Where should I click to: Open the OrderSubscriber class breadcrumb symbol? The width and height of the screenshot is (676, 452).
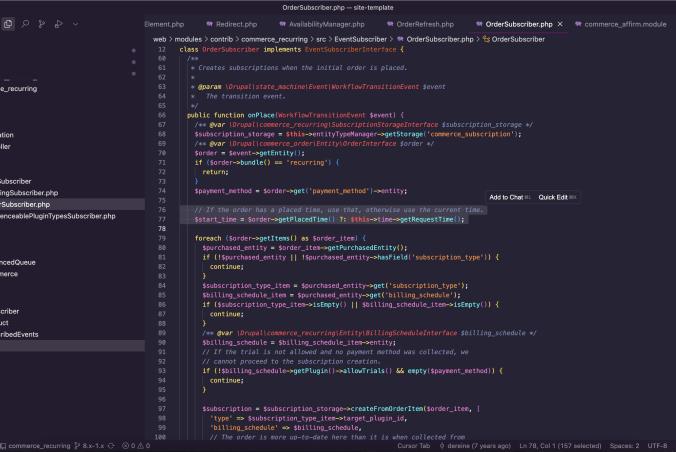[x=518, y=39]
